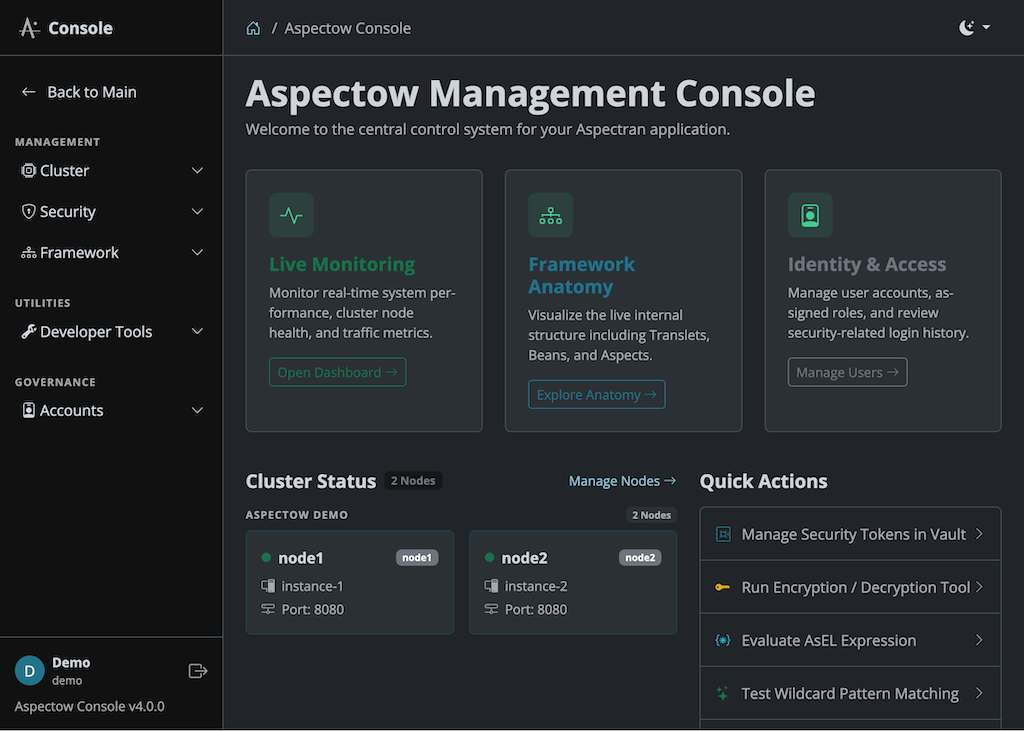1024x731 pixels.
Task: Click the Framework Anatomy card title
Action: [x=581, y=276]
